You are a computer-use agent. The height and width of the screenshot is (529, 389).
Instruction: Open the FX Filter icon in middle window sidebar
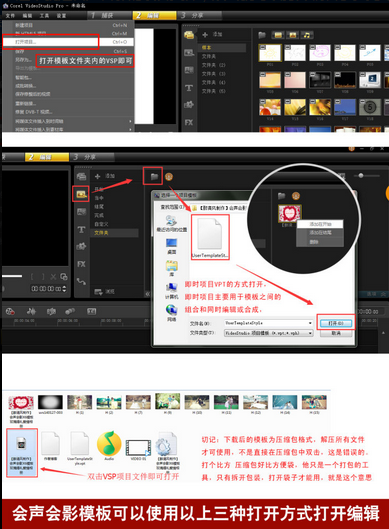click(81, 264)
